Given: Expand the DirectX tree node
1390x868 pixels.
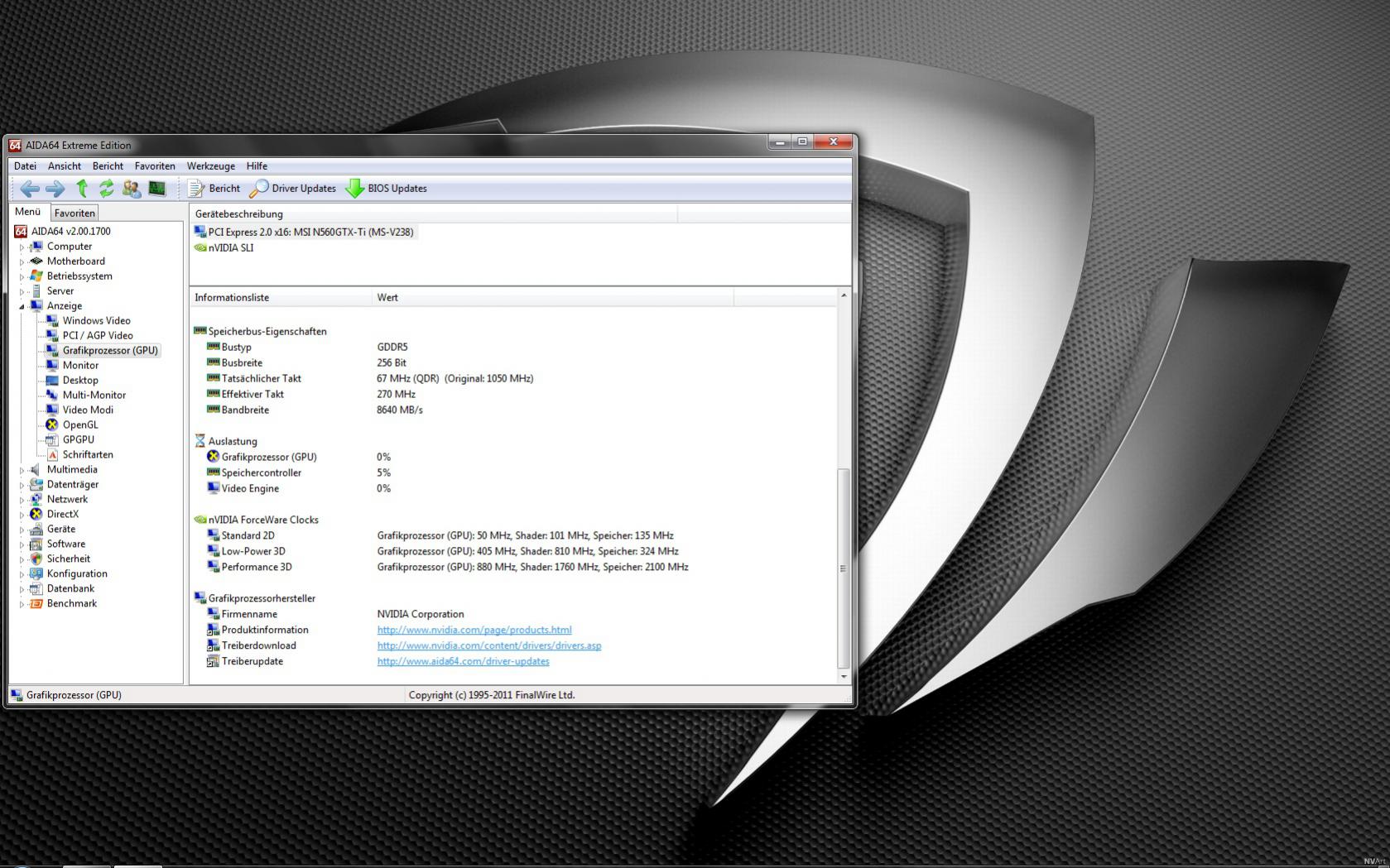Looking at the screenshot, I should pos(22,515).
